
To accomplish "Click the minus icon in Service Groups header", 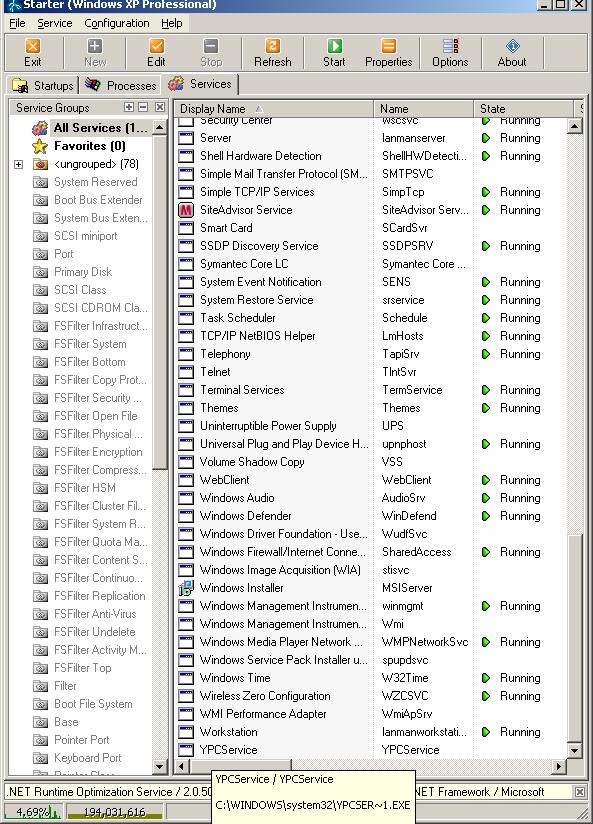I will [143, 107].
